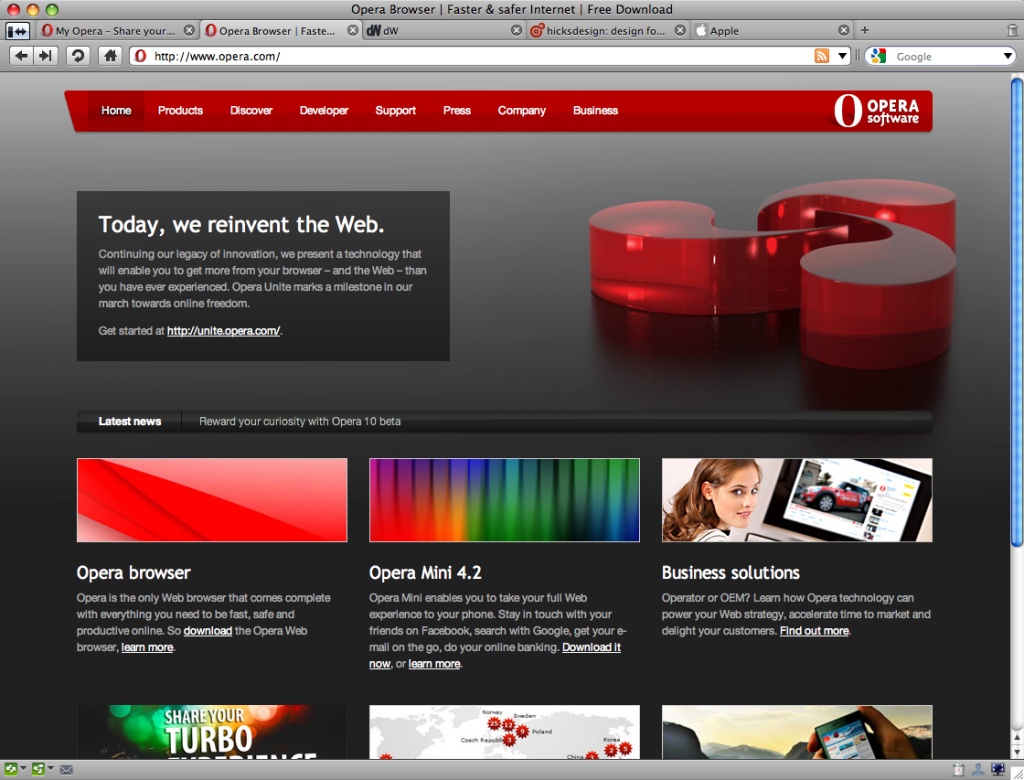Click the notes clipboard icon in status bar
The image size is (1024, 780).
point(958,770)
